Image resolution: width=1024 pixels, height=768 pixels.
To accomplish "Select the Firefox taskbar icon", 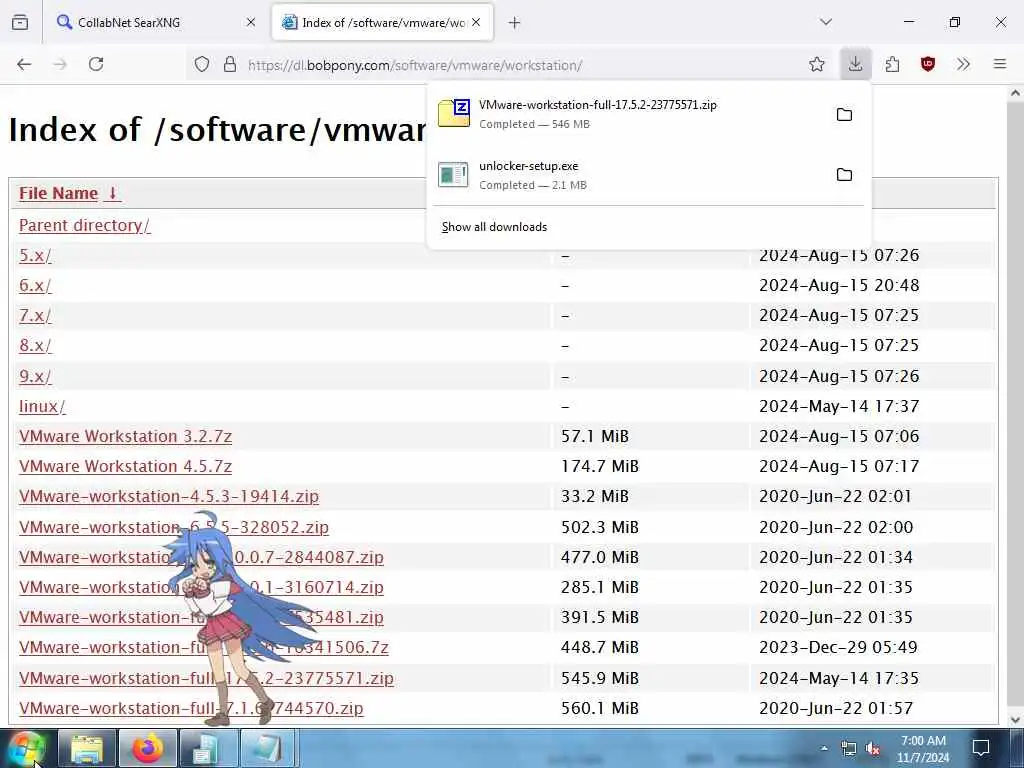I will [148, 748].
